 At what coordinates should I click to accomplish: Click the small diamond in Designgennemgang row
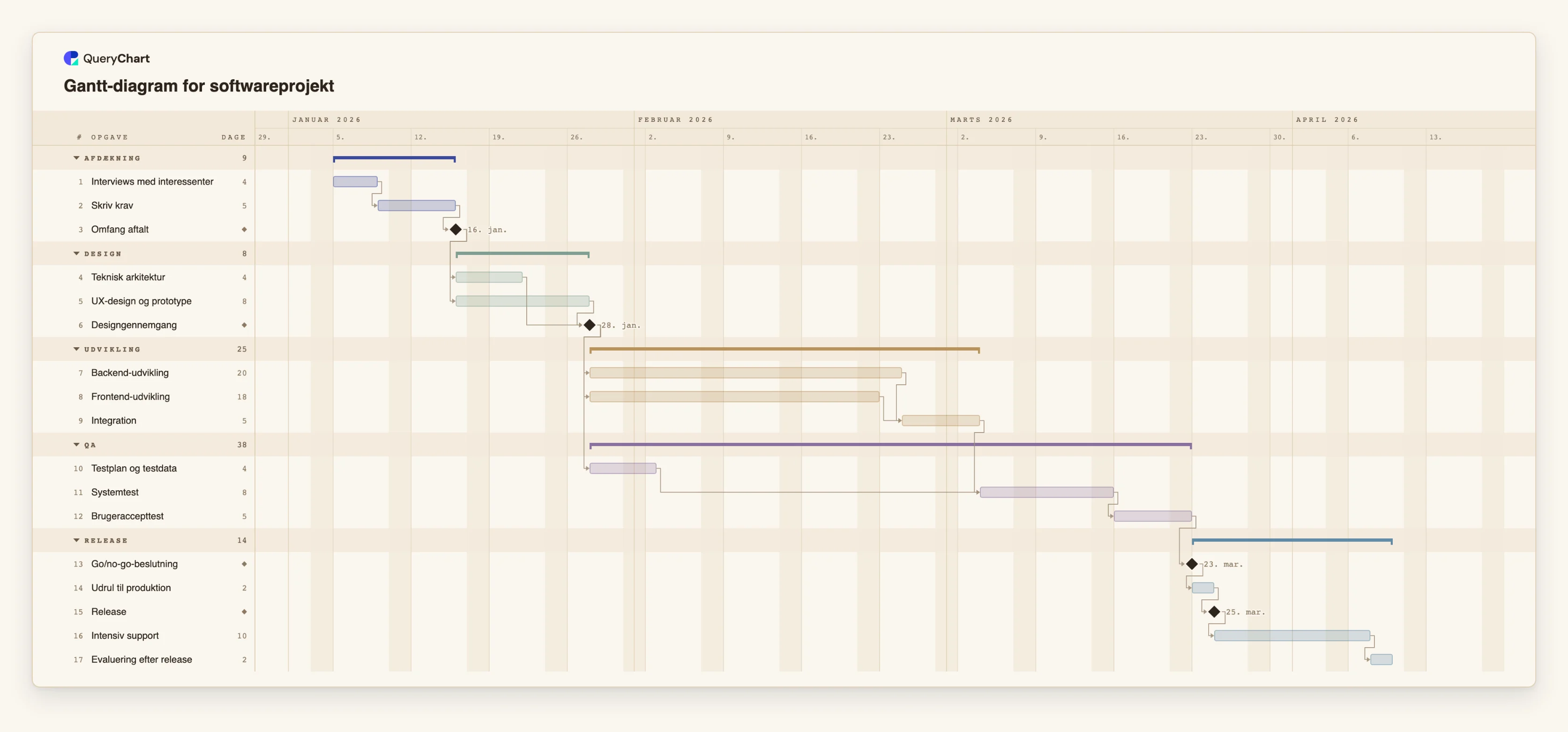(244, 325)
